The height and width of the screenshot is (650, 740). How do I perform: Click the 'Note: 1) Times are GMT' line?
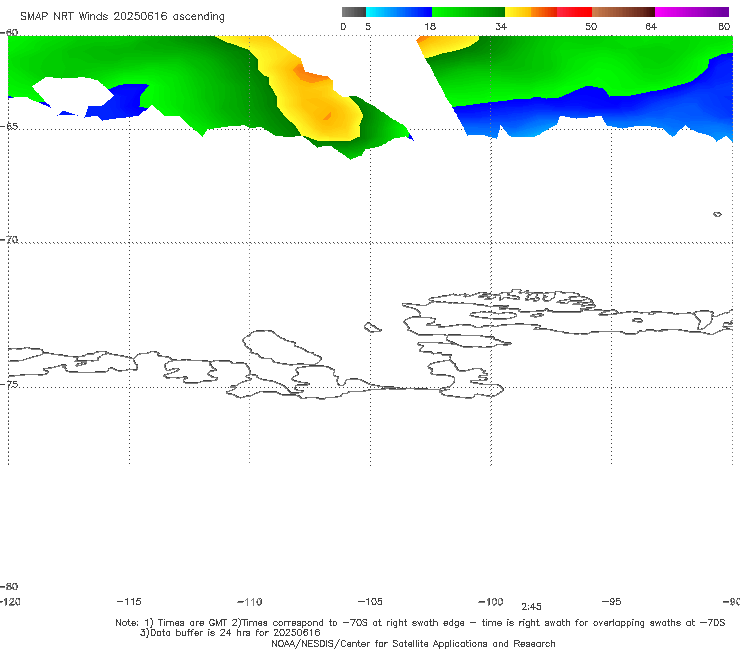click(420, 623)
